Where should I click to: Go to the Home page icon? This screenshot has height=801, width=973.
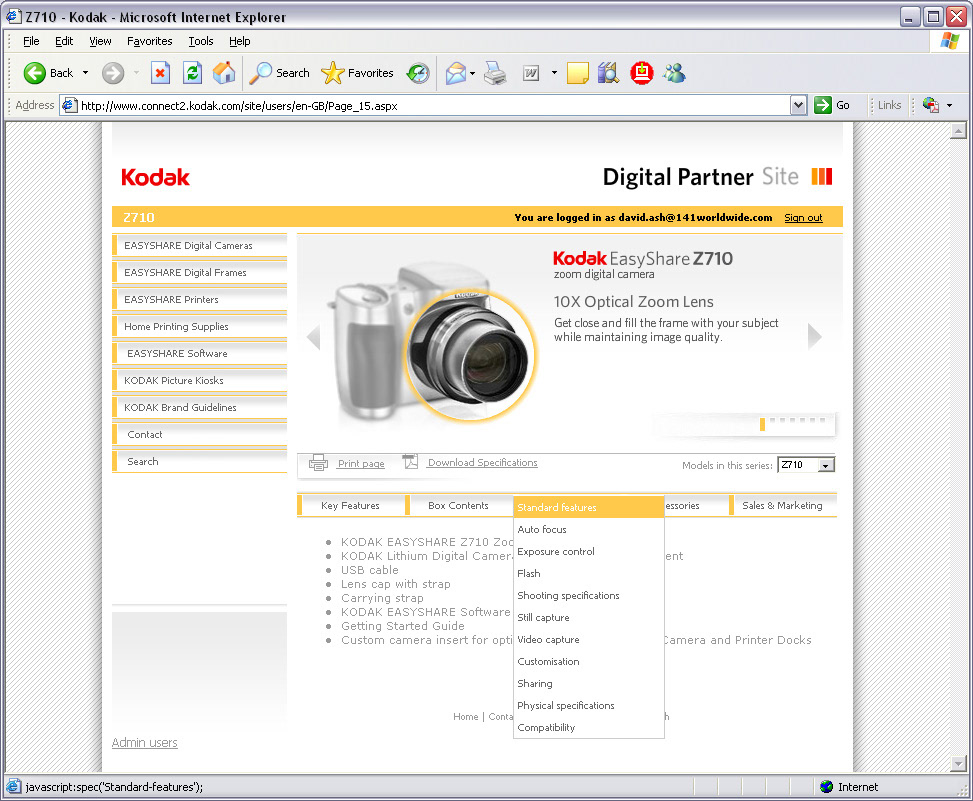click(x=224, y=73)
